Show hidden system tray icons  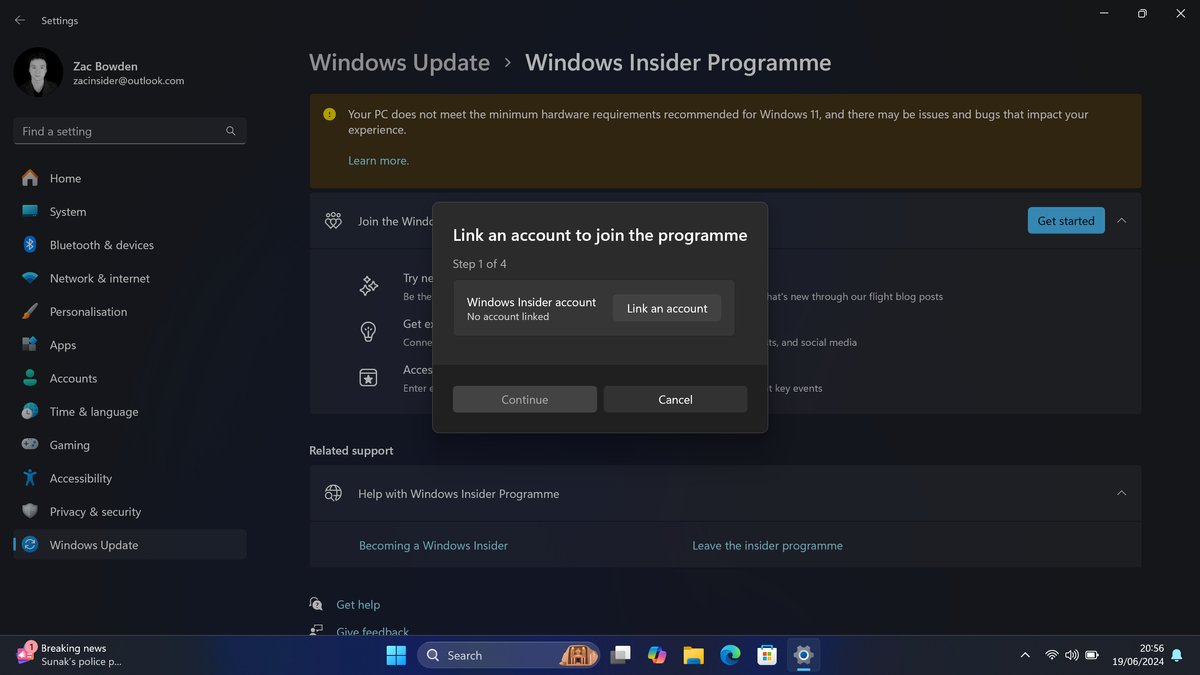(x=1025, y=655)
